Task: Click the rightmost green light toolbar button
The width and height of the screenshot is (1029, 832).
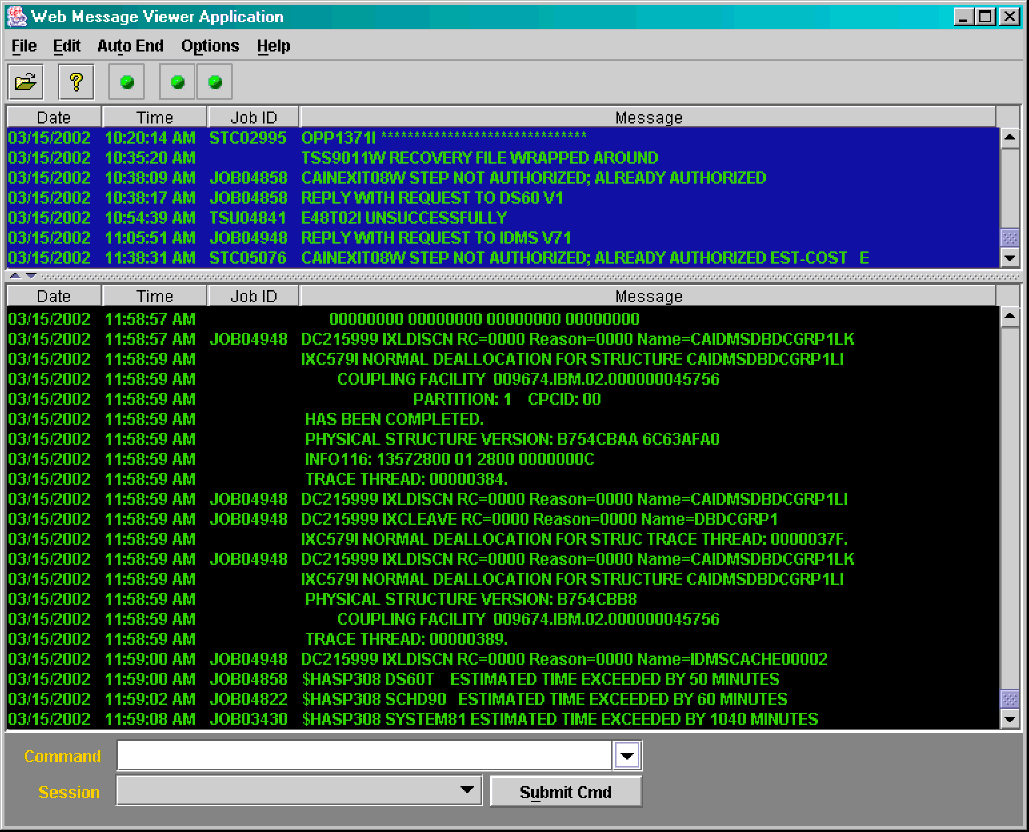Action: click(214, 82)
